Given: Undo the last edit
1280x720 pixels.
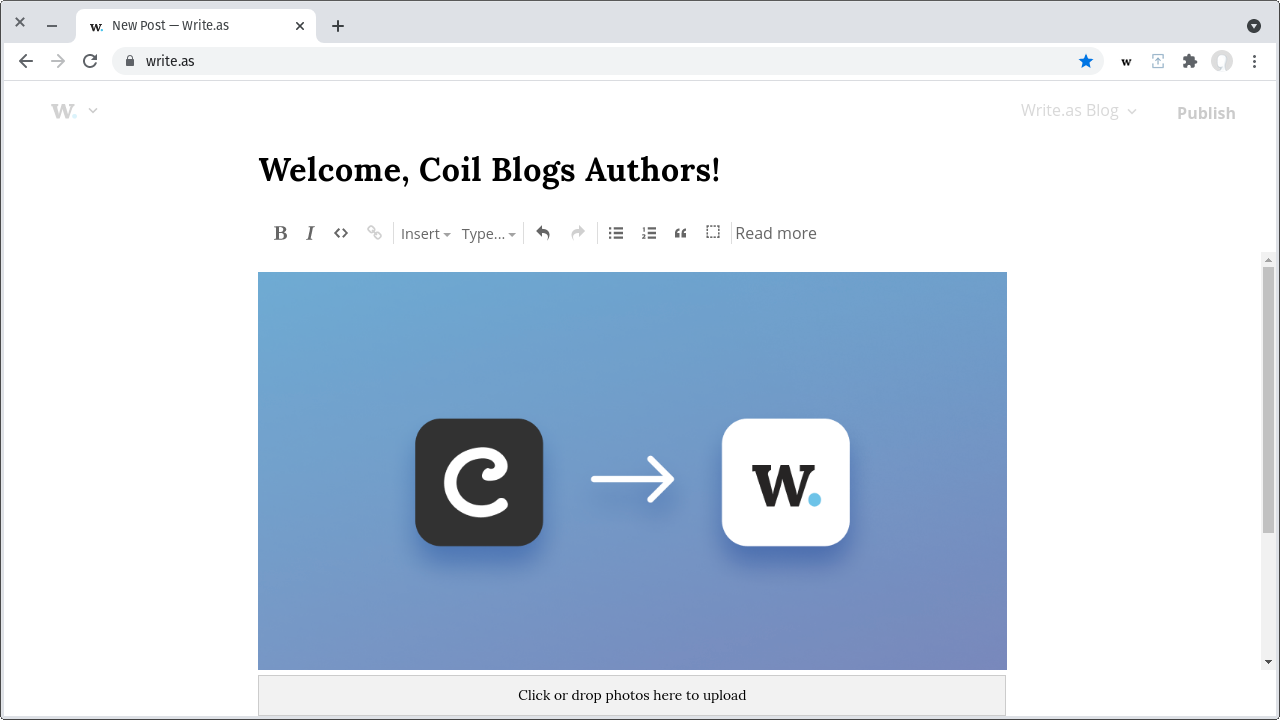Looking at the screenshot, I should click(543, 232).
